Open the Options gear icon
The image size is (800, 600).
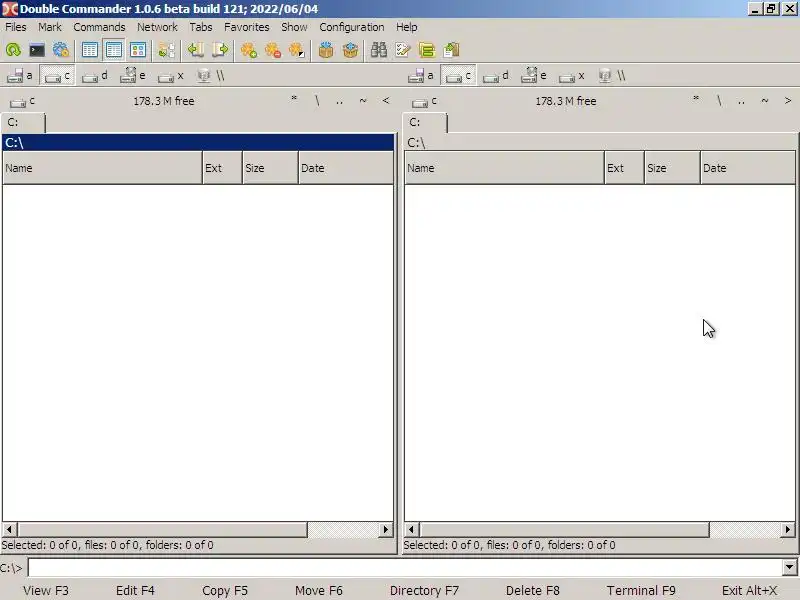tap(61, 50)
